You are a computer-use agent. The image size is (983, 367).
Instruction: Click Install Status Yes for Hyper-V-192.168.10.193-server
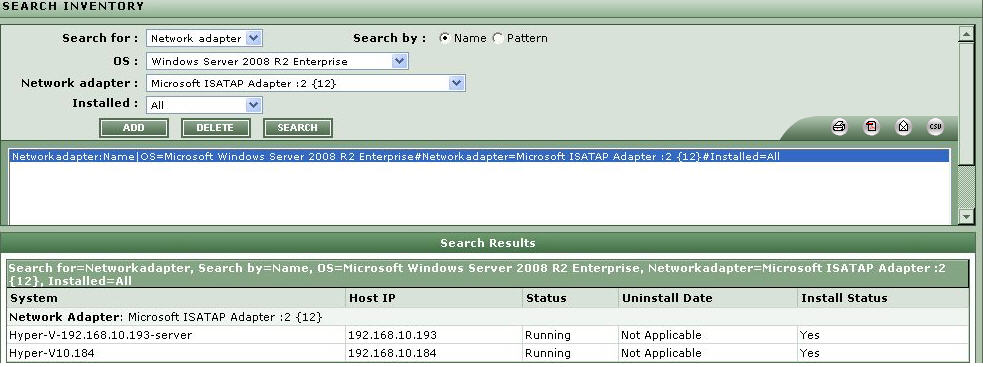click(809, 335)
